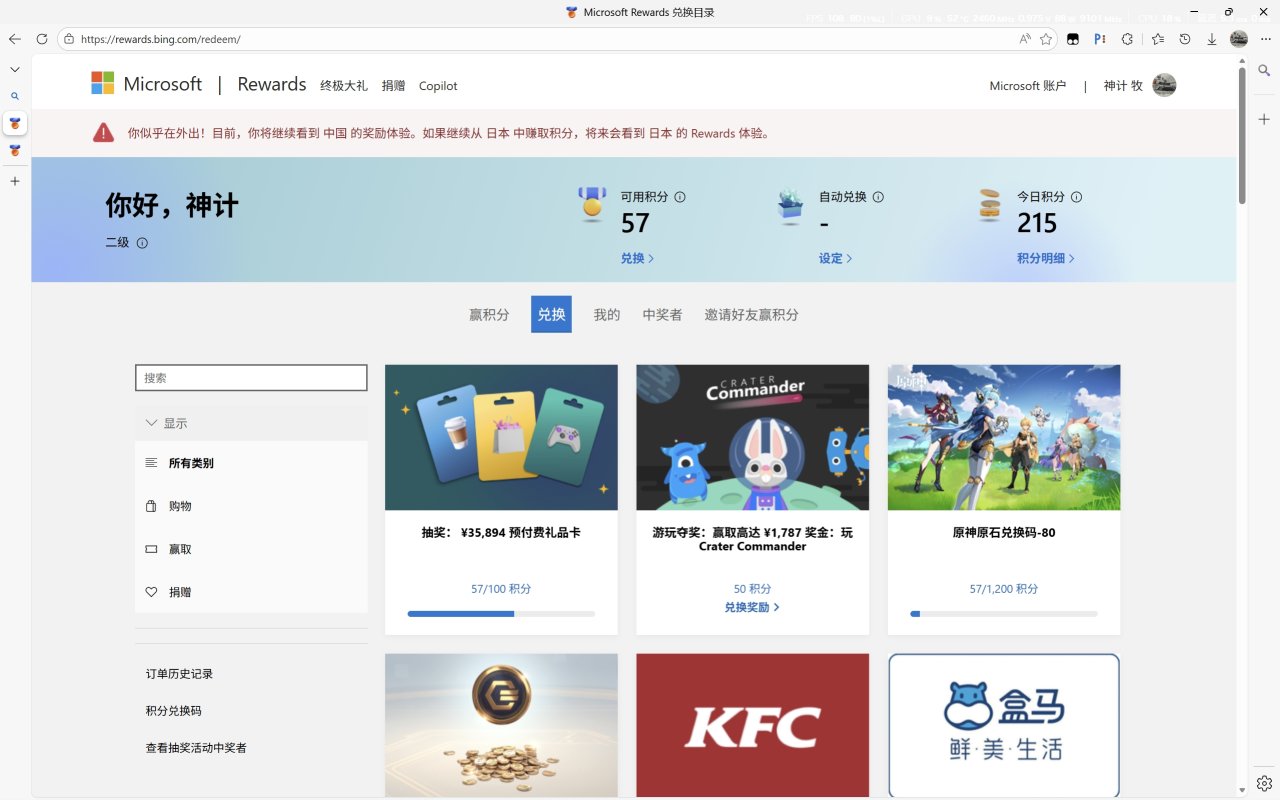This screenshot has width=1280, height=800.
Task: Click the Microsoft logo in the page header
Action: [147, 84]
